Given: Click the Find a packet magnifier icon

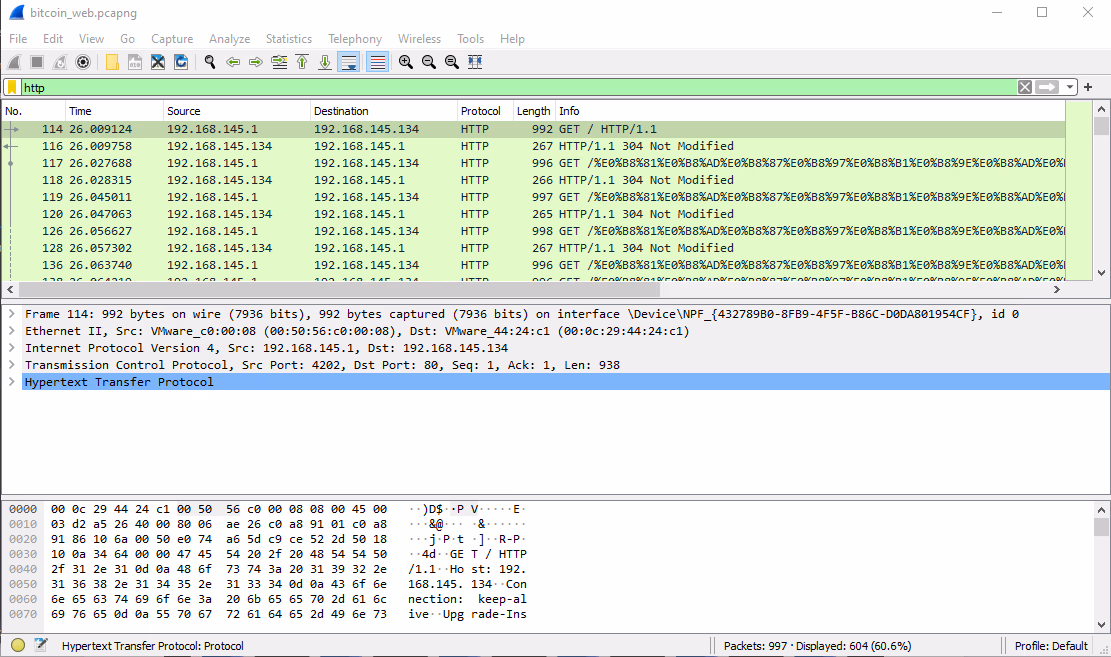Looking at the screenshot, I should (210, 62).
